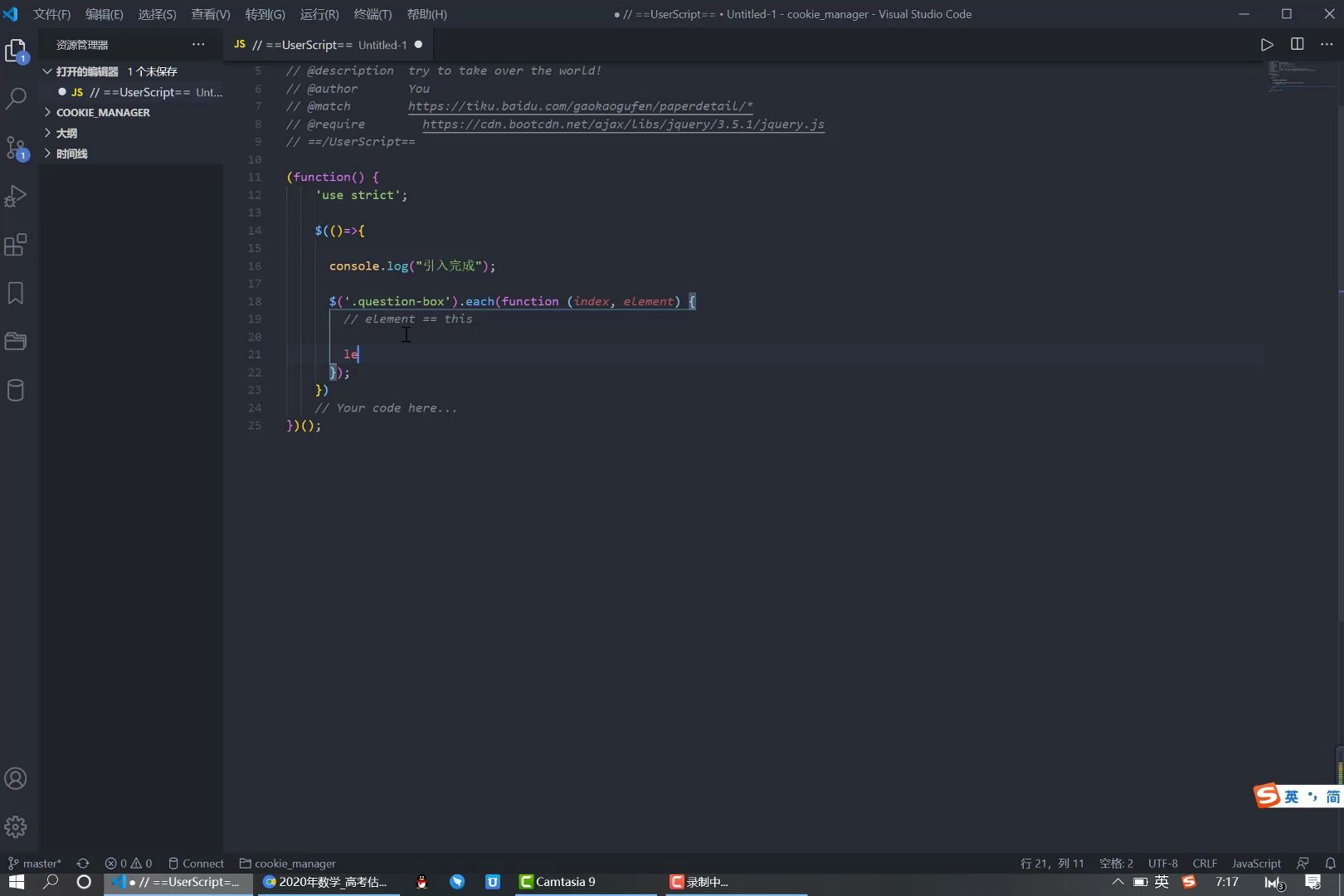Toggle the IME language indicator 英 in tray

point(1161,882)
